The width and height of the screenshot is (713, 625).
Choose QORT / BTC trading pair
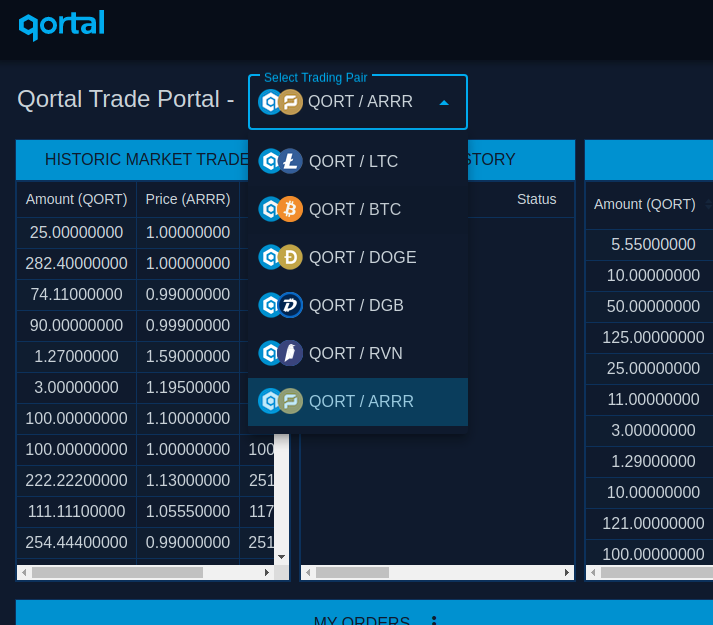click(x=358, y=209)
